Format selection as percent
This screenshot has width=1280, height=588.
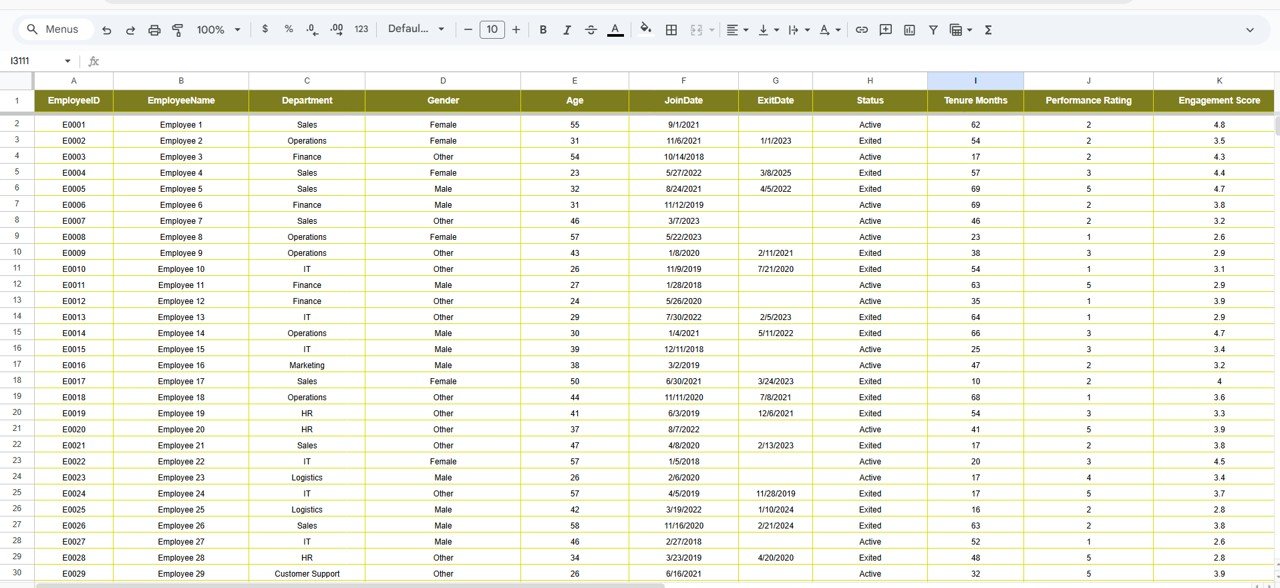click(288, 30)
